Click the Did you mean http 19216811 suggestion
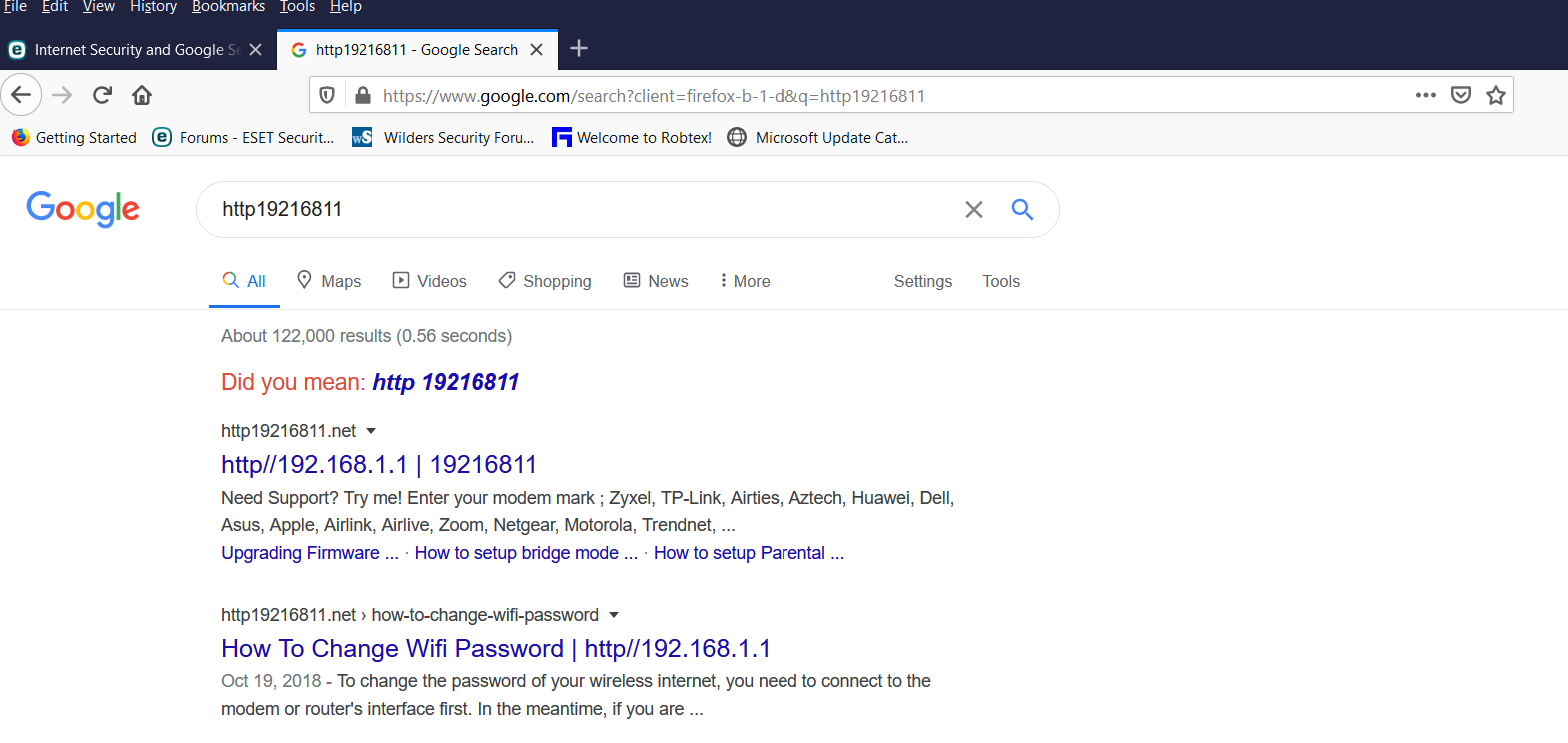 446,382
